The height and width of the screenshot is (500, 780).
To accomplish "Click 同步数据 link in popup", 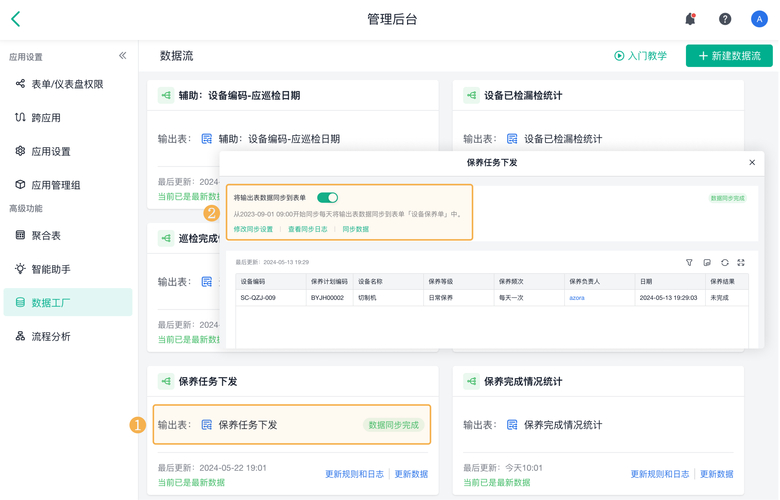I will (x=356, y=229).
